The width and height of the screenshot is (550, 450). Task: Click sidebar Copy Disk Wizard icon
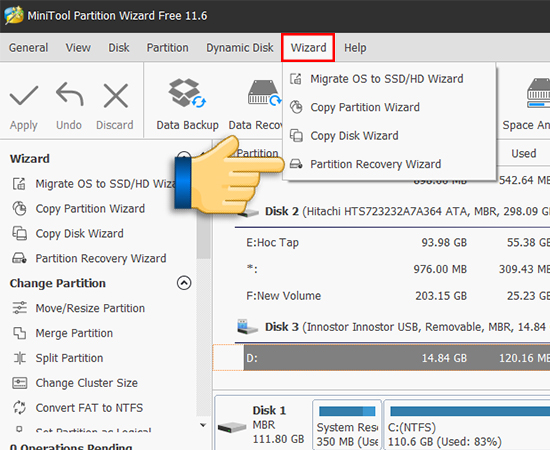coord(19,233)
